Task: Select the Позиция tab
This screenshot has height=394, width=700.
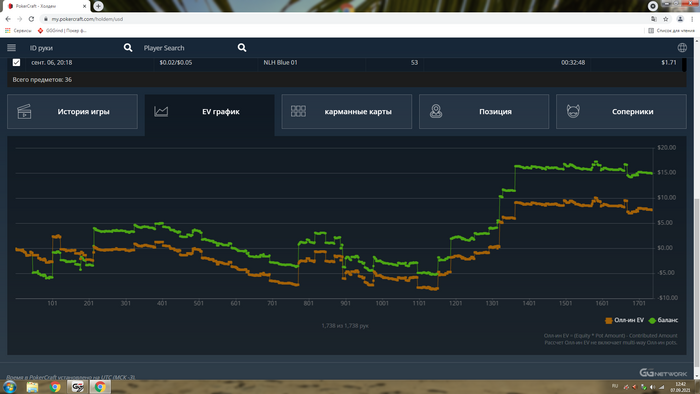Action: pos(484,112)
